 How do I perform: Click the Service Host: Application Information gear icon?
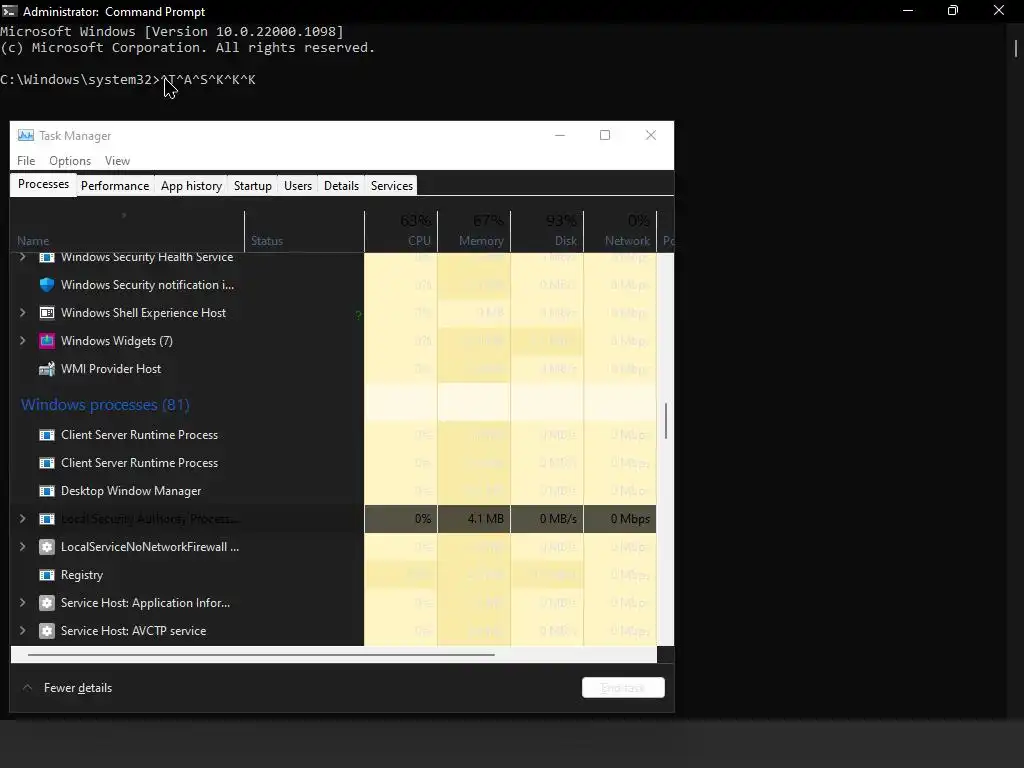[x=46, y=603]
